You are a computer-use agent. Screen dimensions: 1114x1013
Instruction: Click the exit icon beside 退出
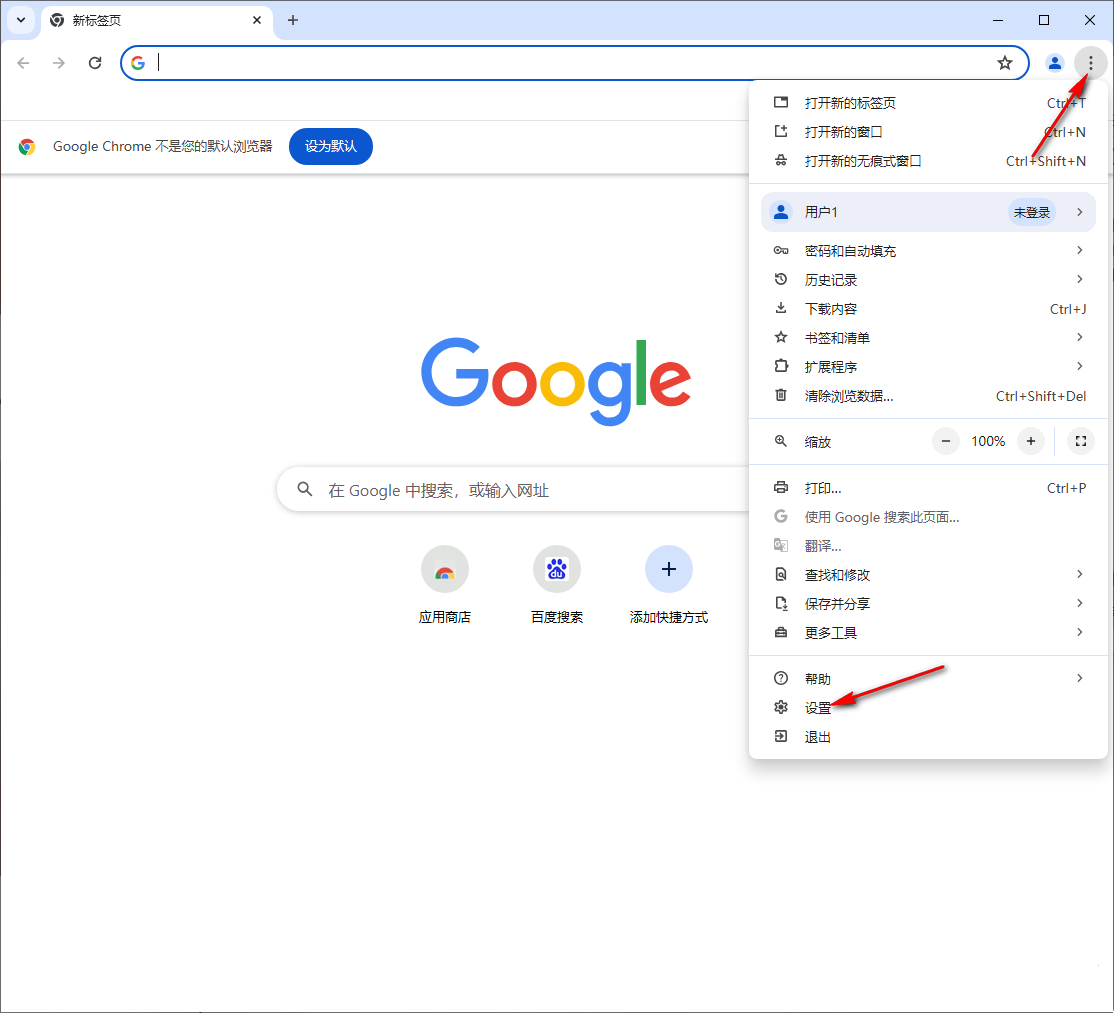pyautogui.click(x=781, y=737)
